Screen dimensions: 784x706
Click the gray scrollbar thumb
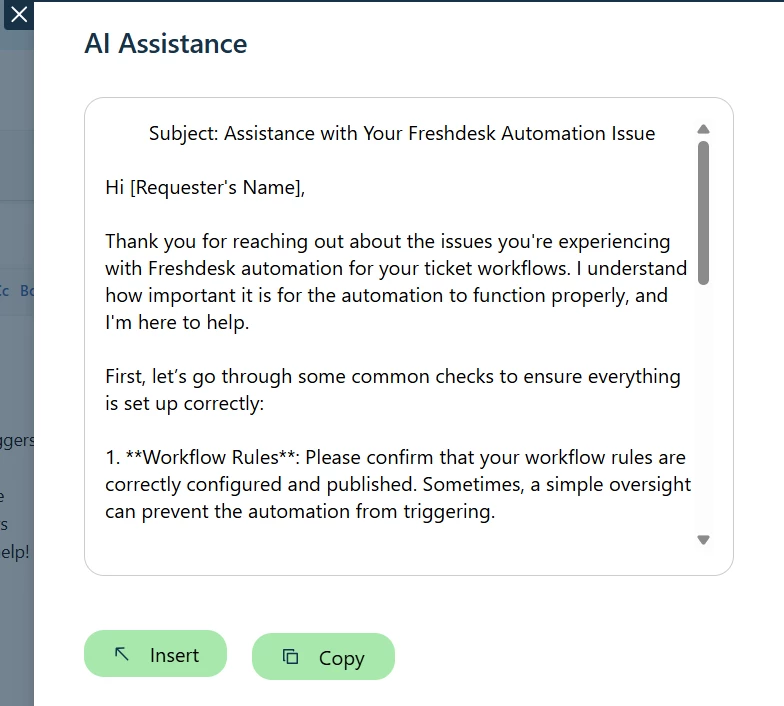pyautogui.click(x=703, y=213)
